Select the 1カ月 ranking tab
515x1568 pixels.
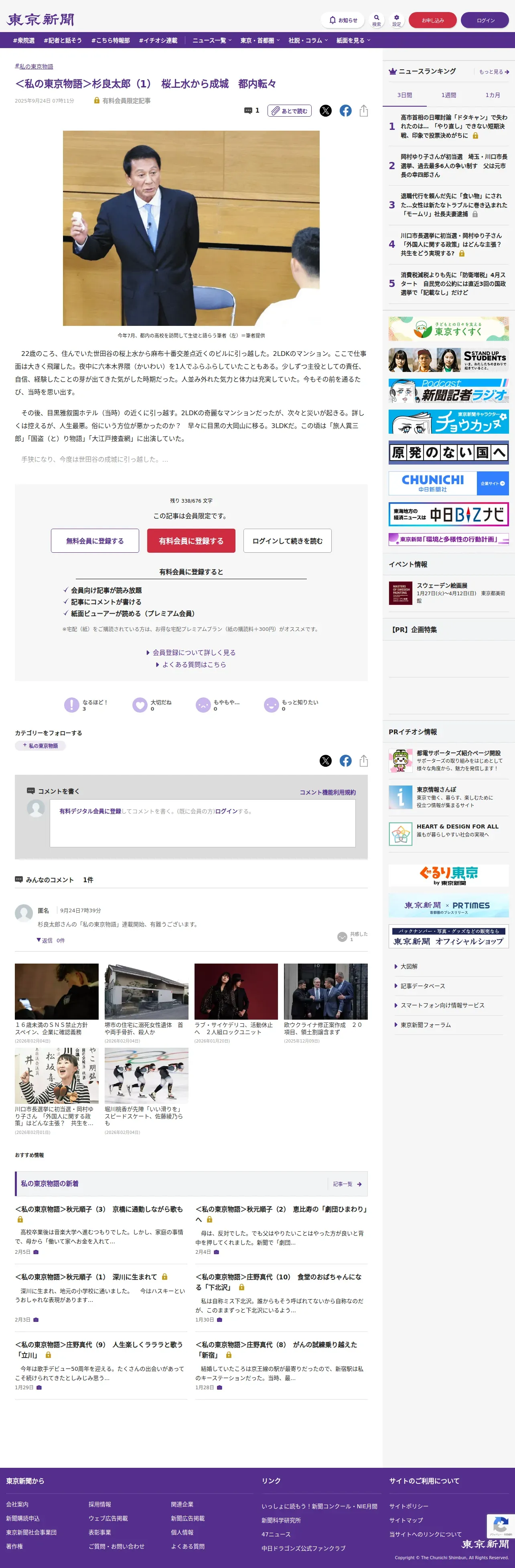493,95
